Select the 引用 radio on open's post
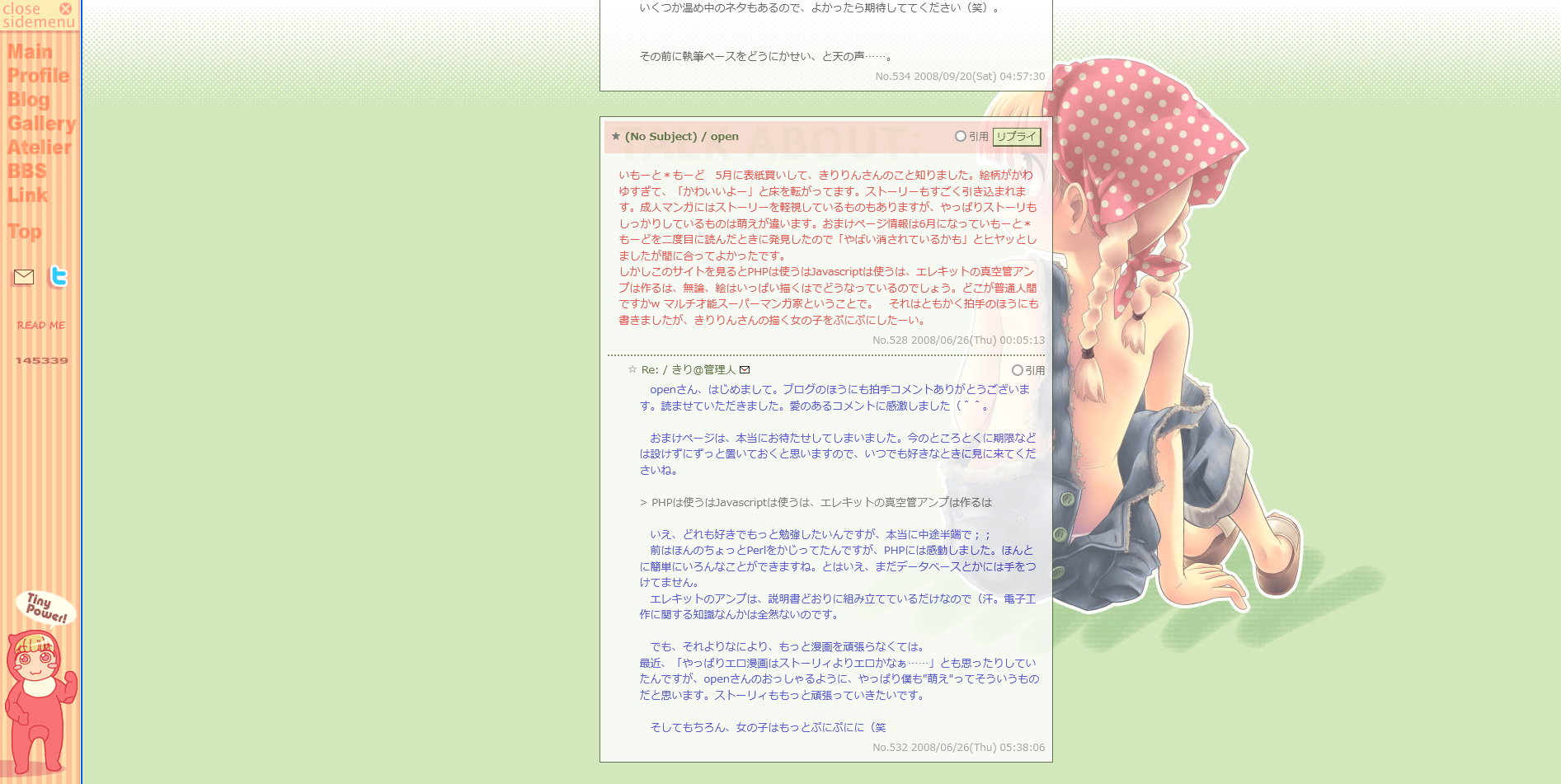Viewport: 1561px width, 784px height. [x=960, y=136]
